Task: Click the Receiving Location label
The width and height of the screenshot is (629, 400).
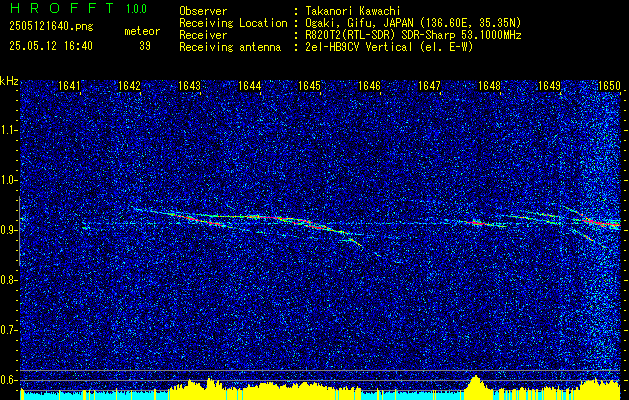Action: [233, 23]
